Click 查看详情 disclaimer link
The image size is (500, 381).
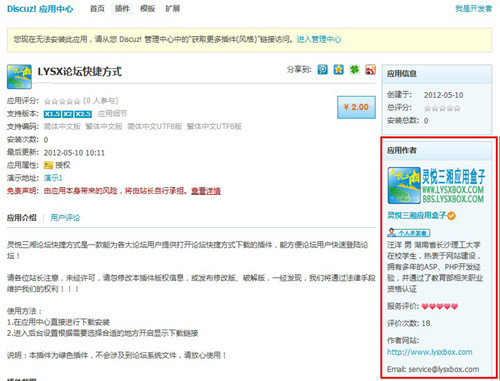tap(206, 191)
